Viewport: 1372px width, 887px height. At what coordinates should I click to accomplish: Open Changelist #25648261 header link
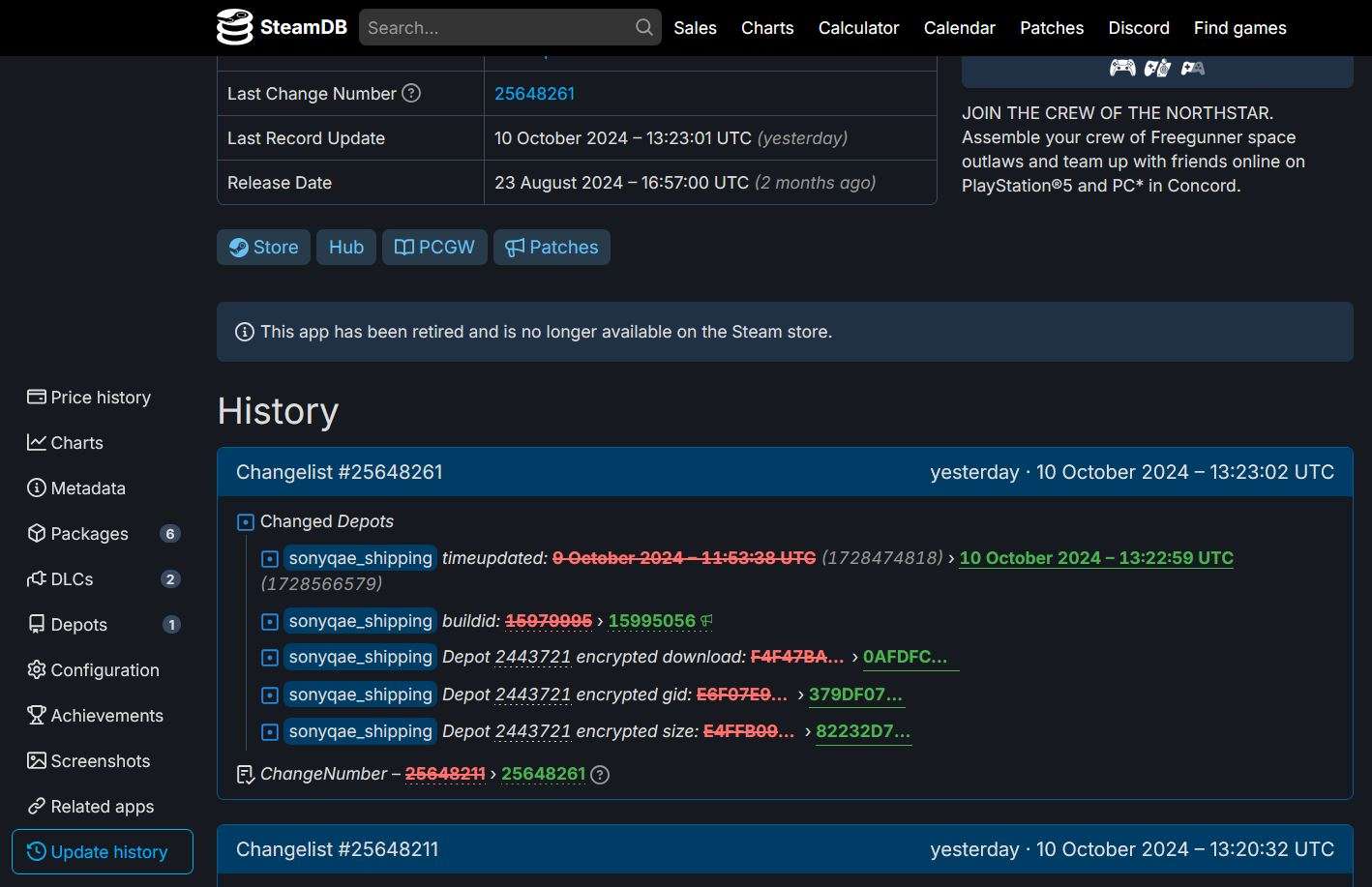pos(339,472)
